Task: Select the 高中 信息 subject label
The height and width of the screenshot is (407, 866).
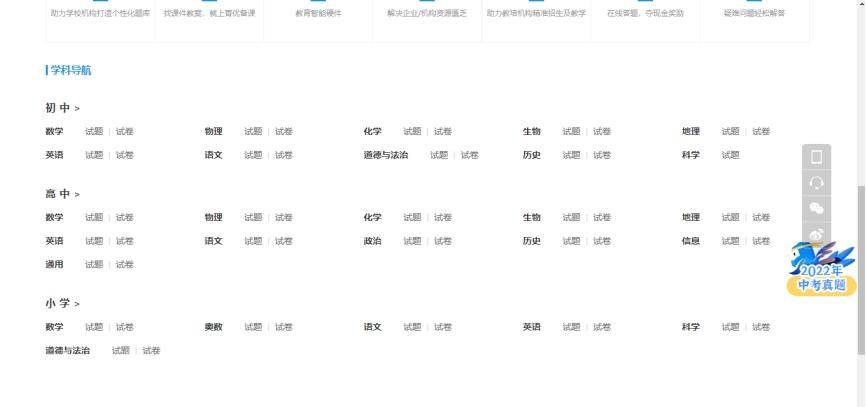Action: [691, 241]
